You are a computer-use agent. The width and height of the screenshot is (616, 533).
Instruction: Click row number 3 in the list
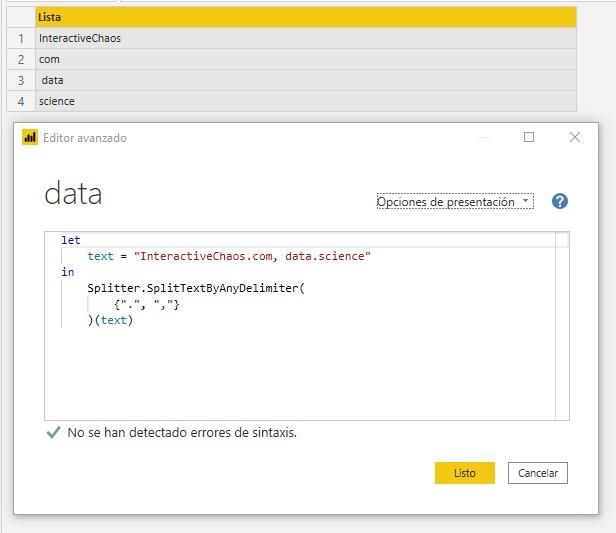20,80
